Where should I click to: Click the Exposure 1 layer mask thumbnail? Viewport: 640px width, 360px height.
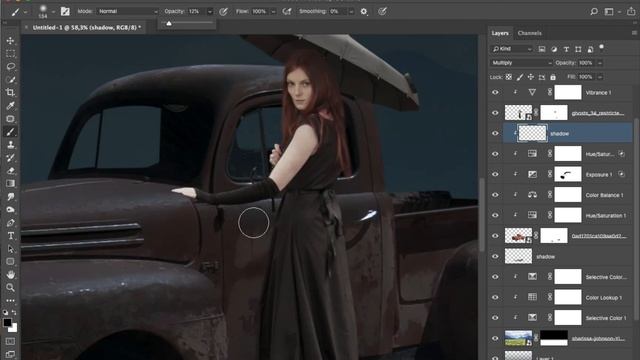coord(567,174)
